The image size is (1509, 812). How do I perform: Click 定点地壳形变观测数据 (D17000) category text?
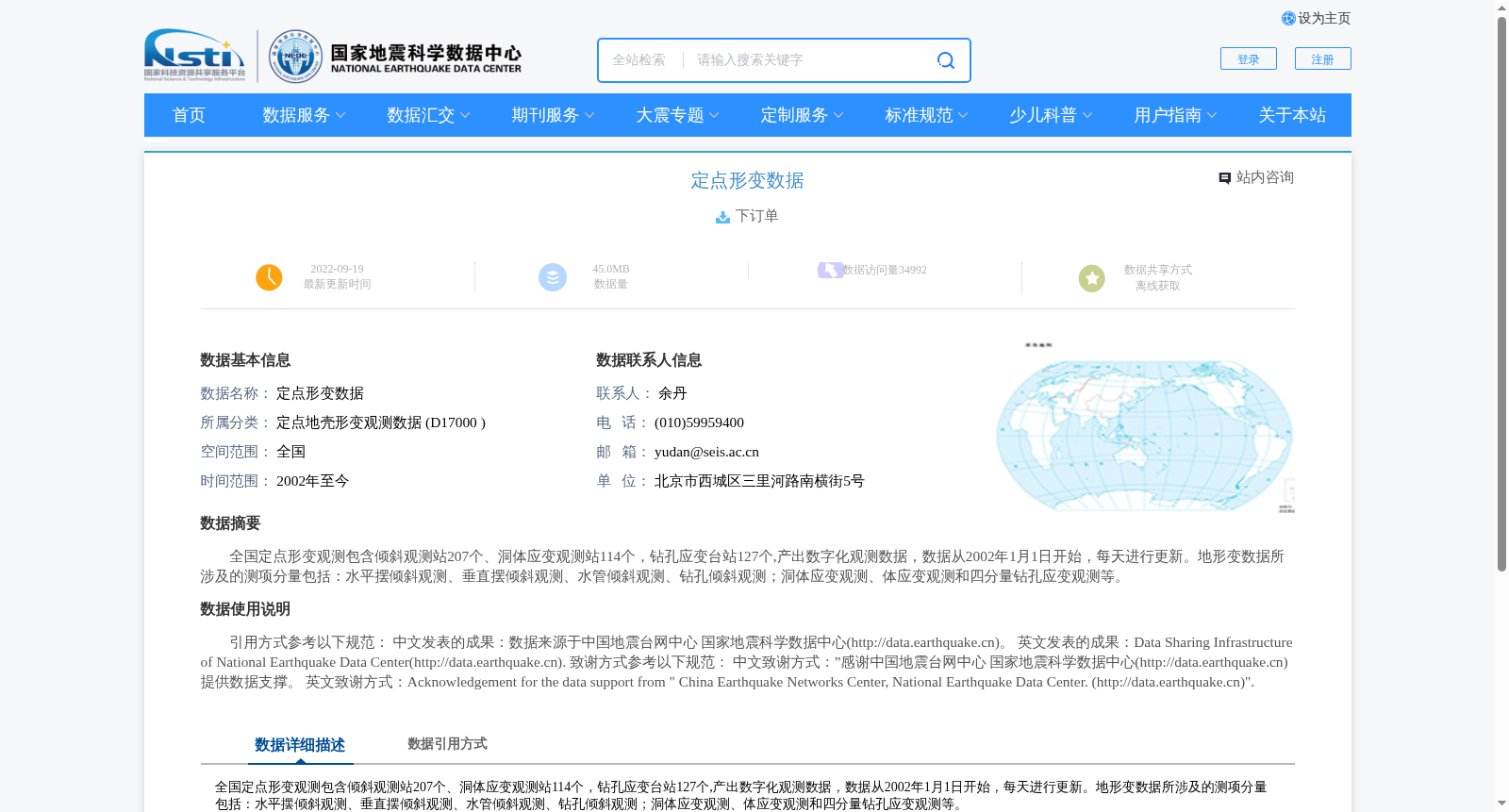click(x=381, y=423)
